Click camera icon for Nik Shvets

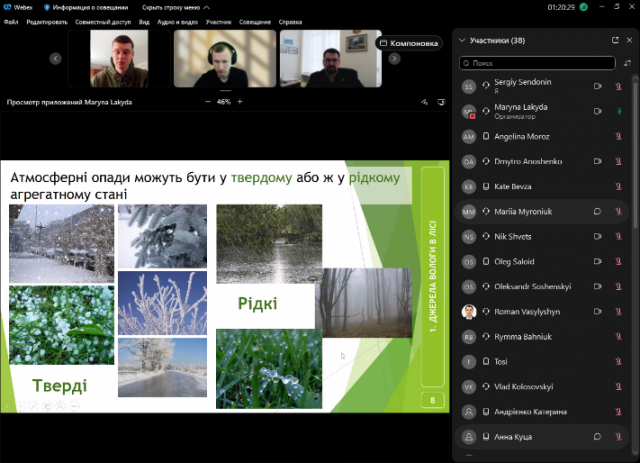tap(598, 236)
